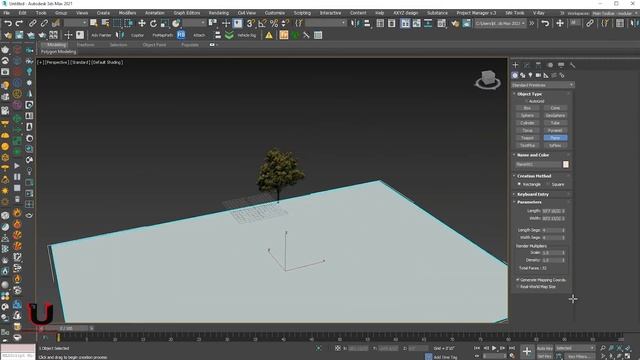This screenshot has width=640, height=360.
Task: Go to the end frame
Action: click(x=512, y=348)
